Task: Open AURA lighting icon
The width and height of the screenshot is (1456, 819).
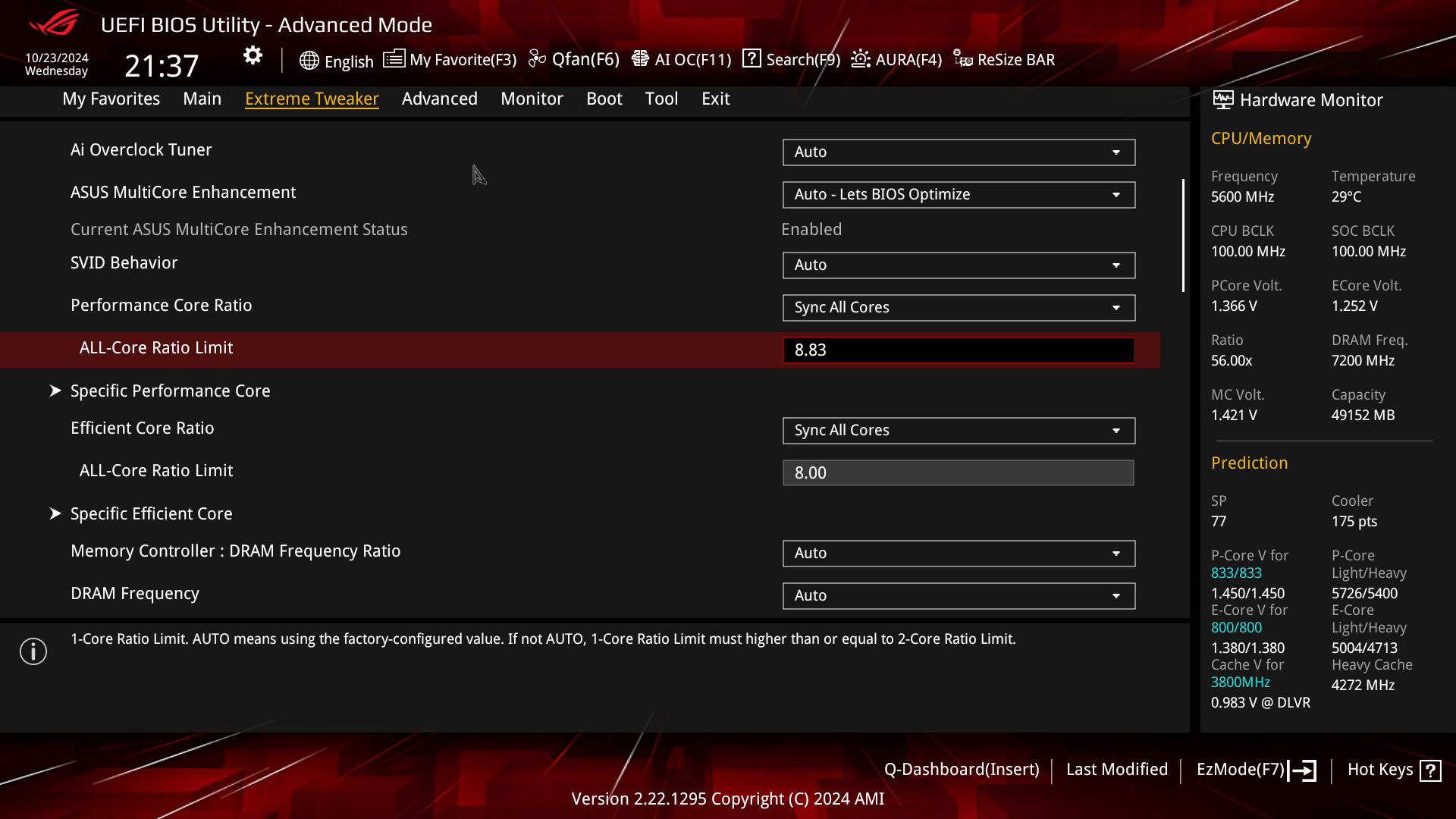Action: [x=861, y=59]
